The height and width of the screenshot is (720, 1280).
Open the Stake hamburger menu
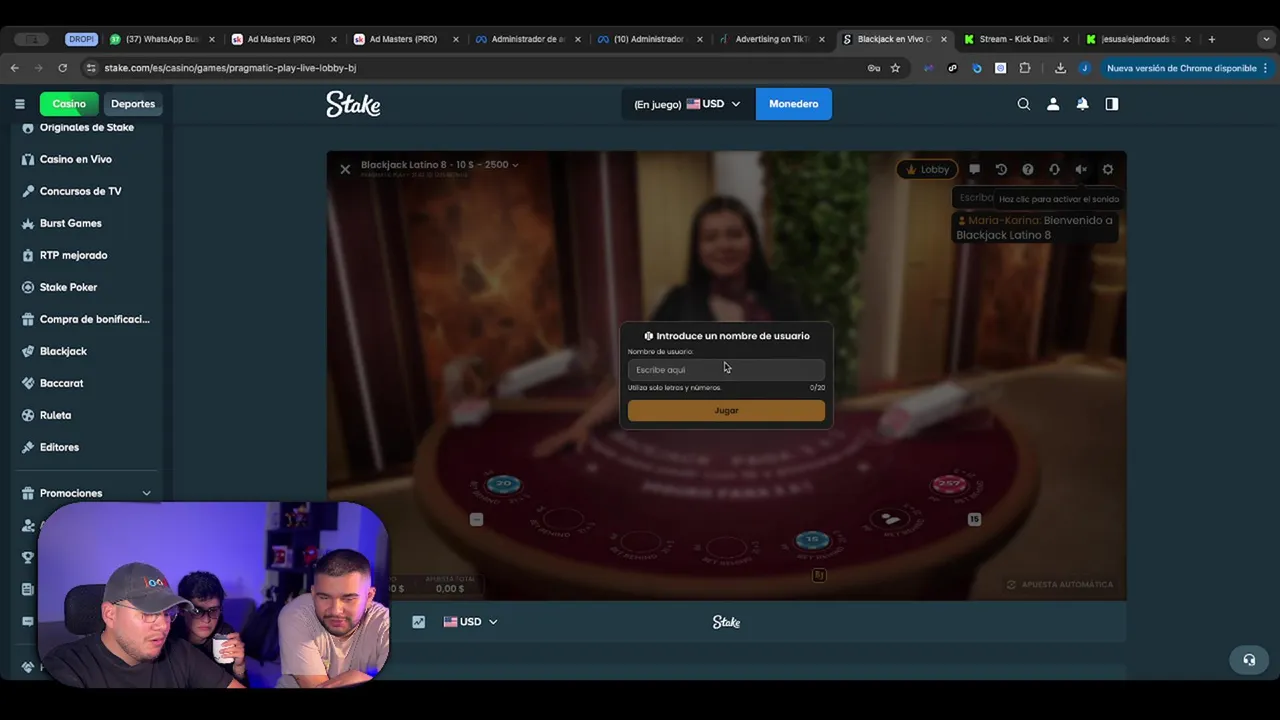20,104
